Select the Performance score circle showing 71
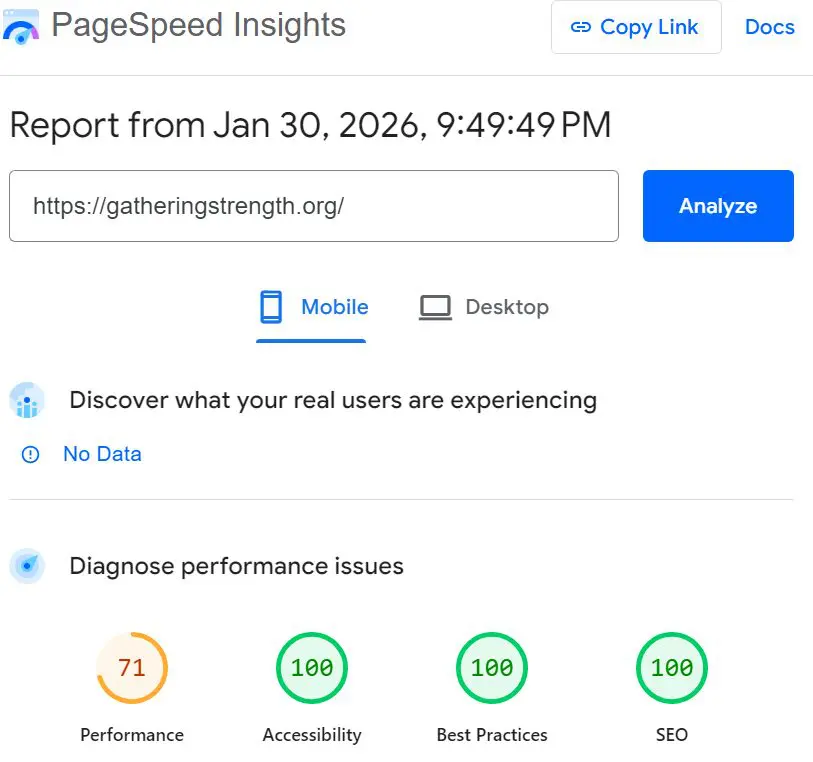Image resolution: width=813 pixels, height=762 pixels. point(132,668)
